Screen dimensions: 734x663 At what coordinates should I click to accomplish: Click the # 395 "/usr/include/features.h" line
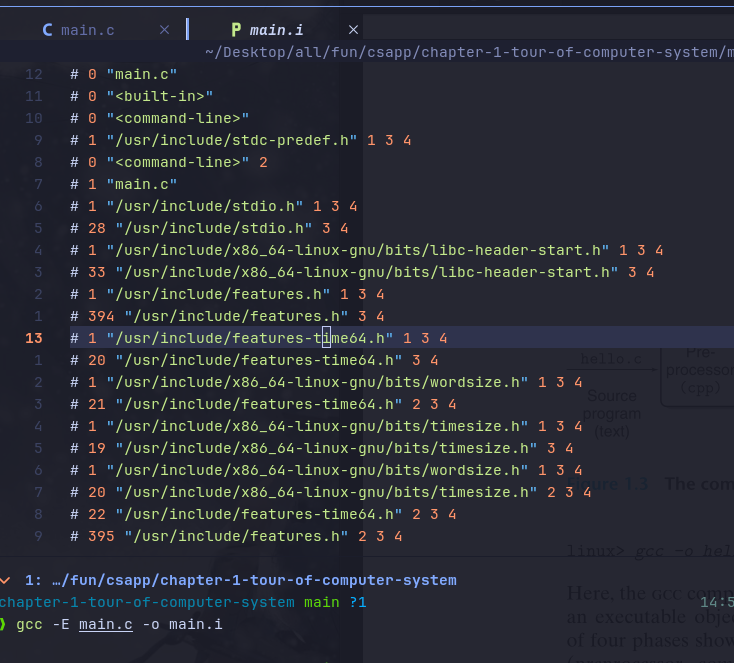click(x=236, y=537)
